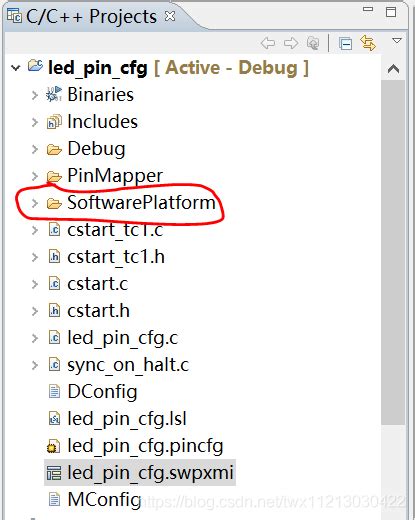Expand the SoftwarePlatform folder

click(35, 203)
